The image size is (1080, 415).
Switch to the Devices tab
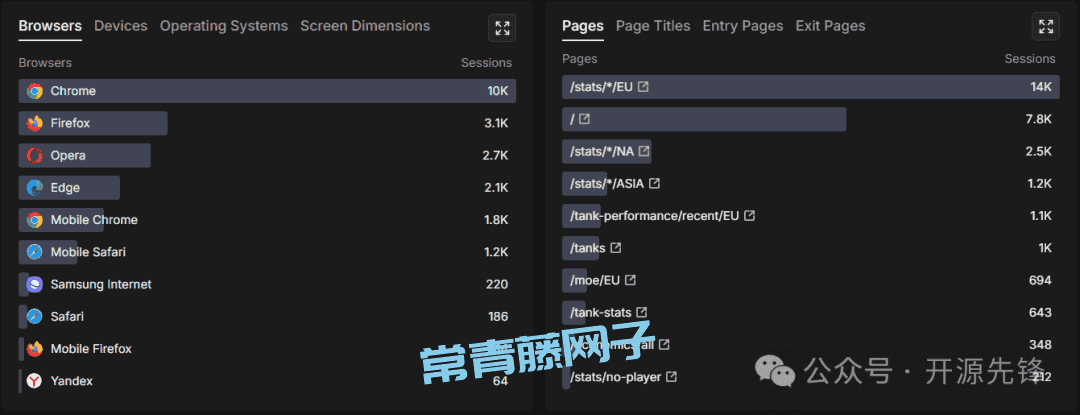pyautogui.click(x=120, y=26)
